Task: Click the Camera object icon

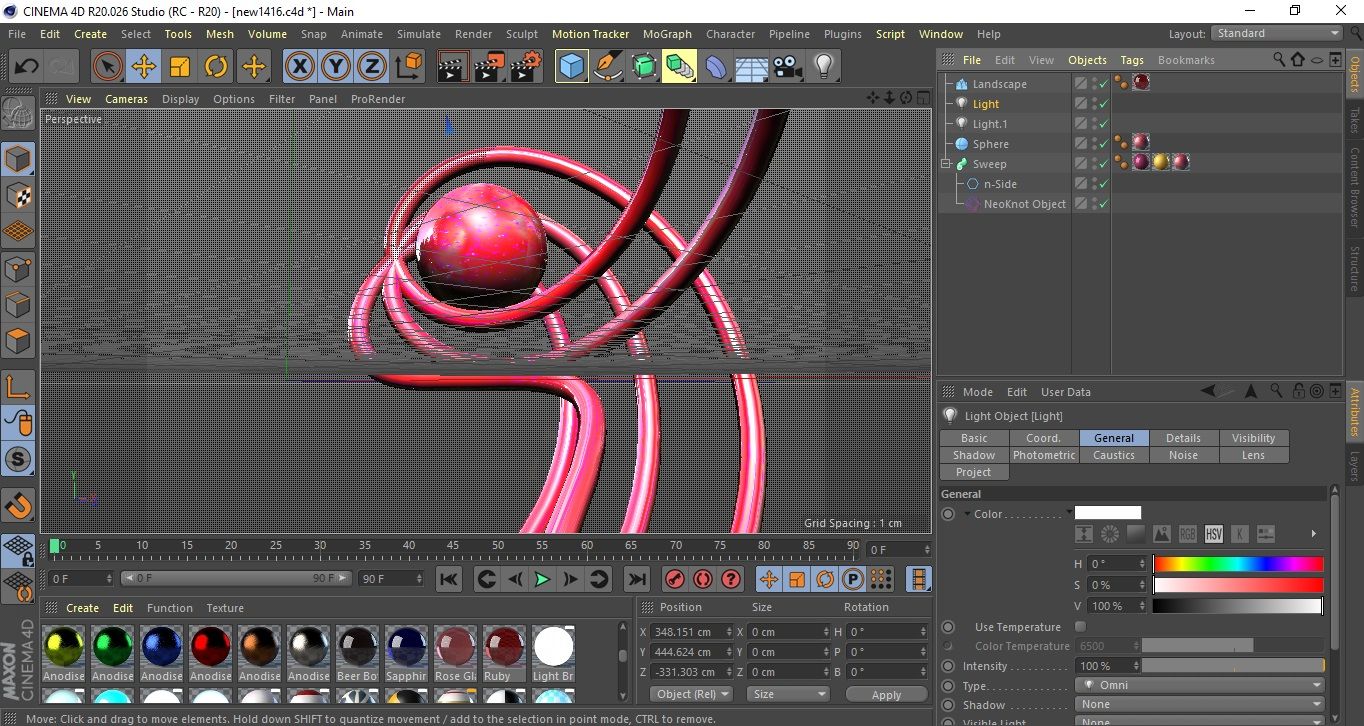Action: click(x=787, y=67)
